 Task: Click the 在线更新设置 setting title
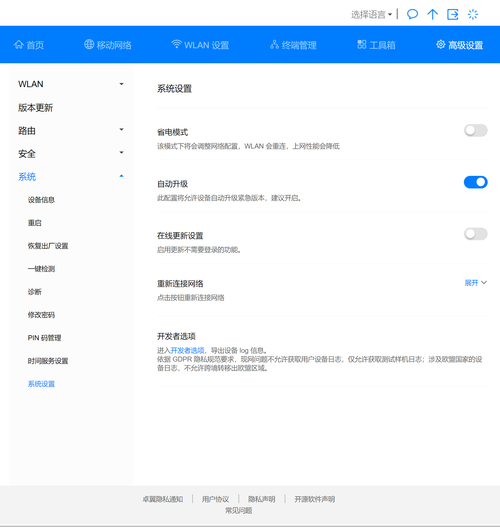click(x=180, y=236)
